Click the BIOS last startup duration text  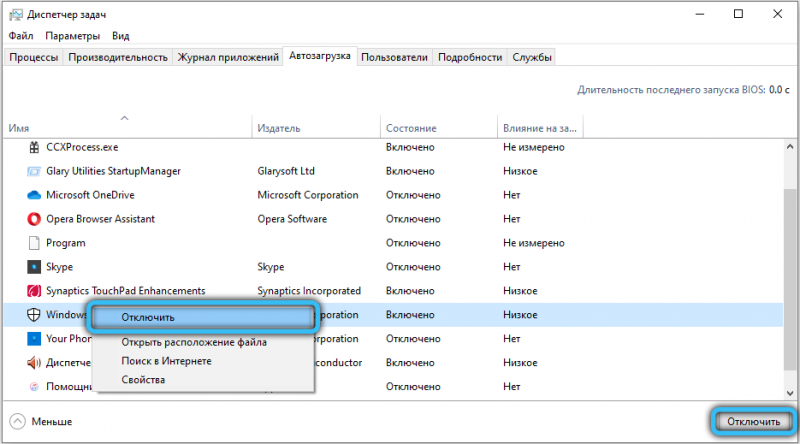coord(683,90)
